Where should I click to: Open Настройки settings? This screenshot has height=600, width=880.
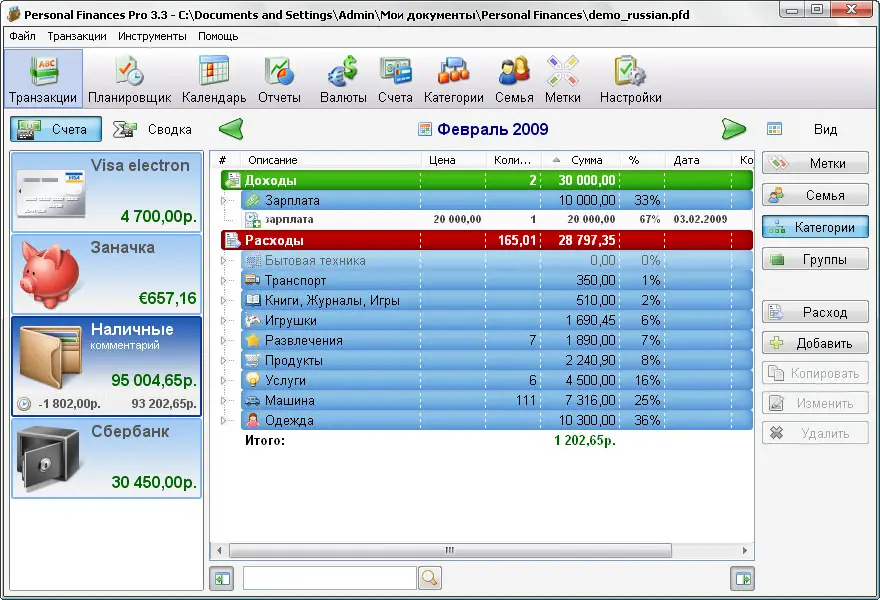630,79
